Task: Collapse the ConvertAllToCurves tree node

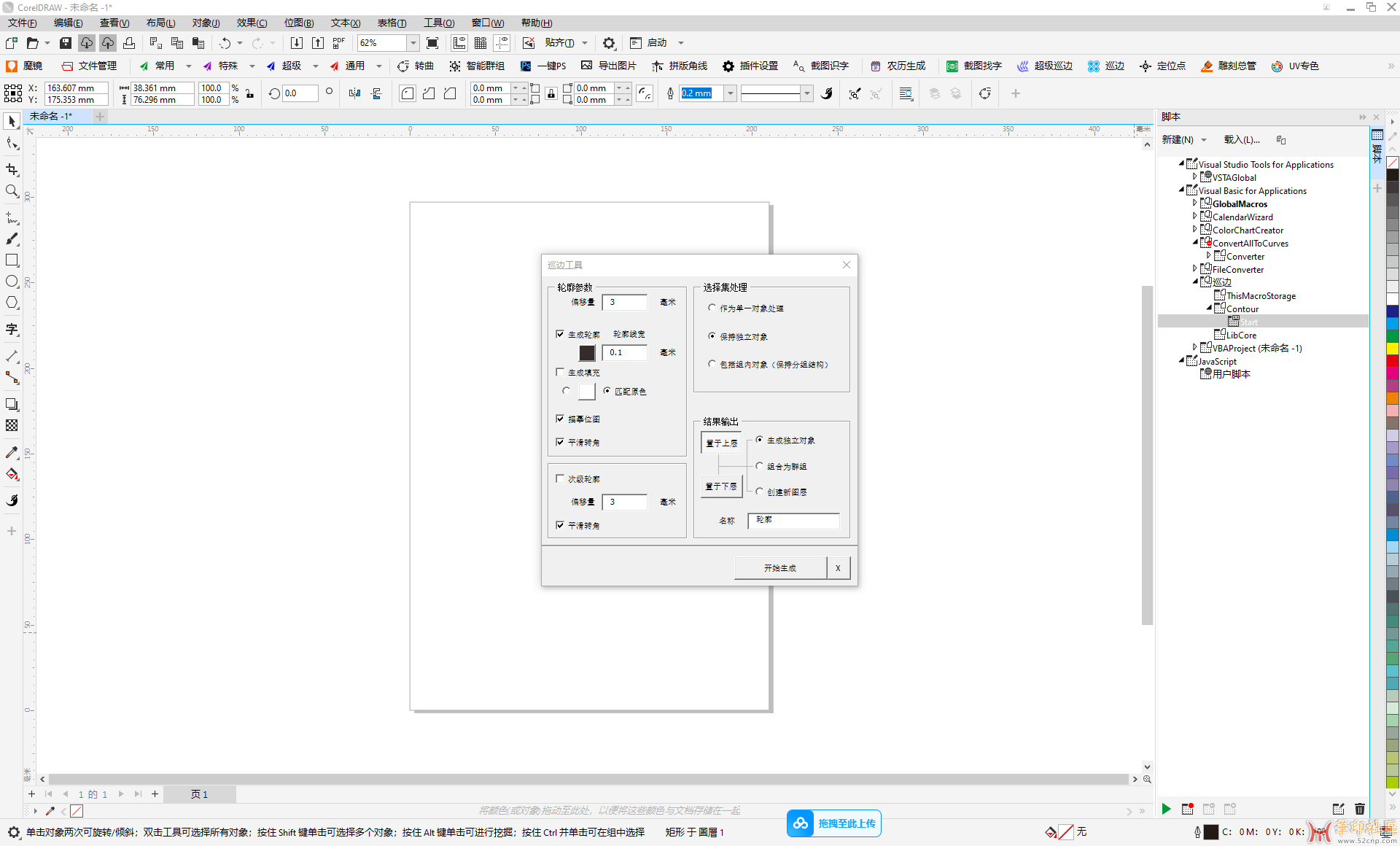Action: (1194, 242)
